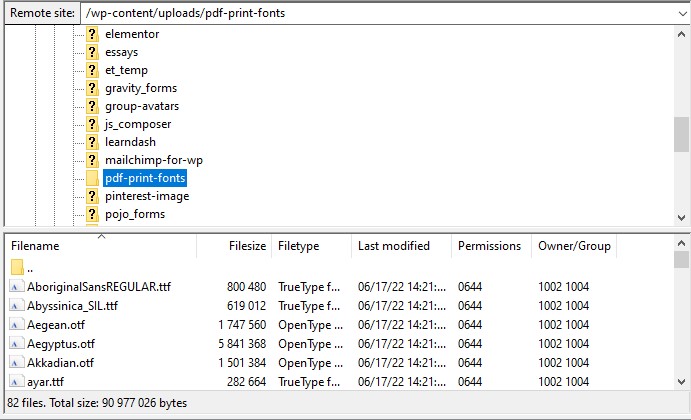Open the Remote site path dropdown

pyautogui.click(x=682, y=14)
